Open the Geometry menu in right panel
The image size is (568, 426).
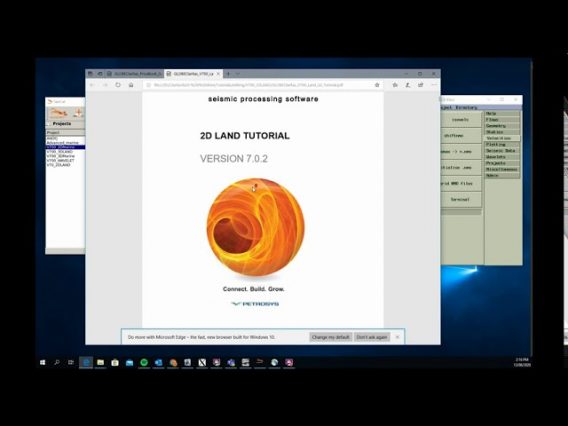(x=502, y=126)
